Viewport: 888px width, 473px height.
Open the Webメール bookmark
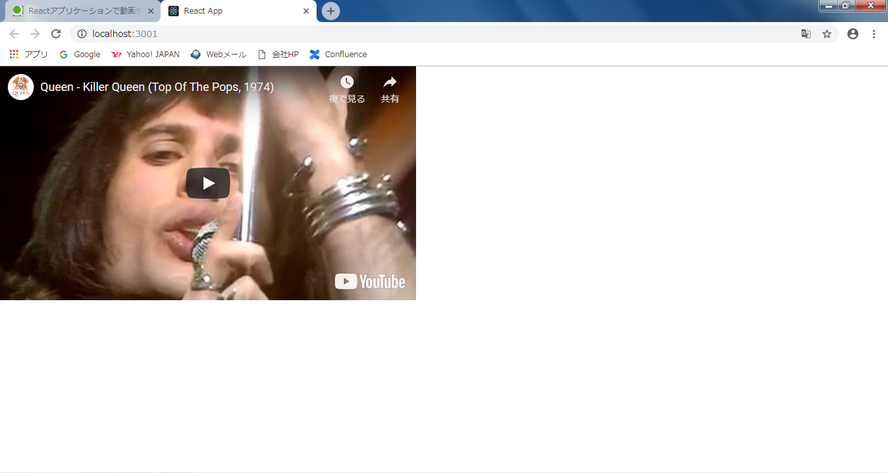218,54
